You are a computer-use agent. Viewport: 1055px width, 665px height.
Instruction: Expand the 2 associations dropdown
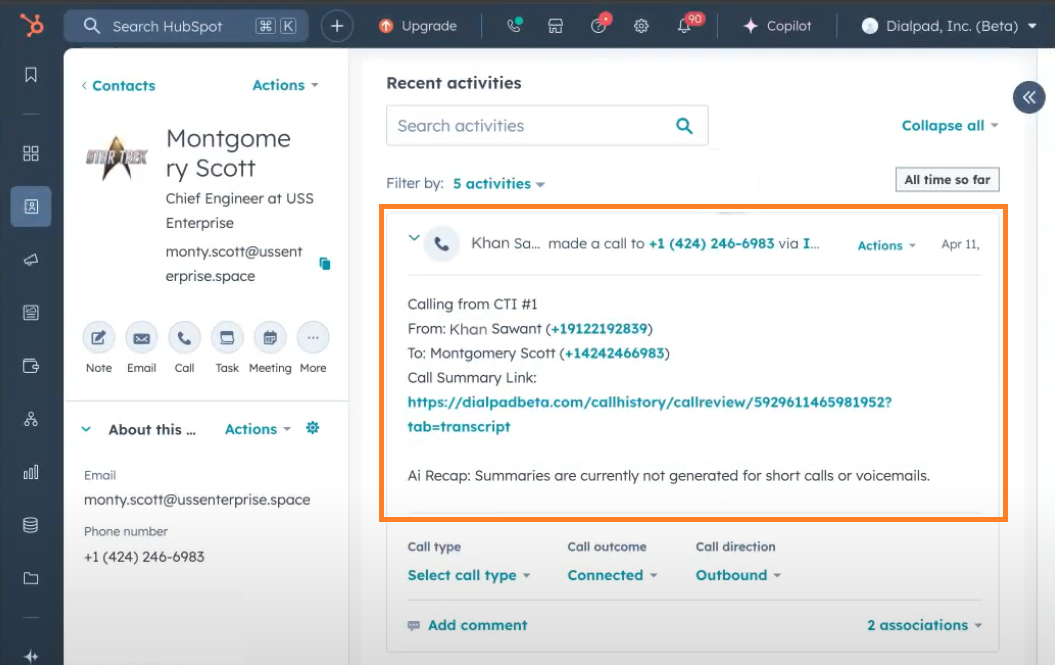coord(924,625)
